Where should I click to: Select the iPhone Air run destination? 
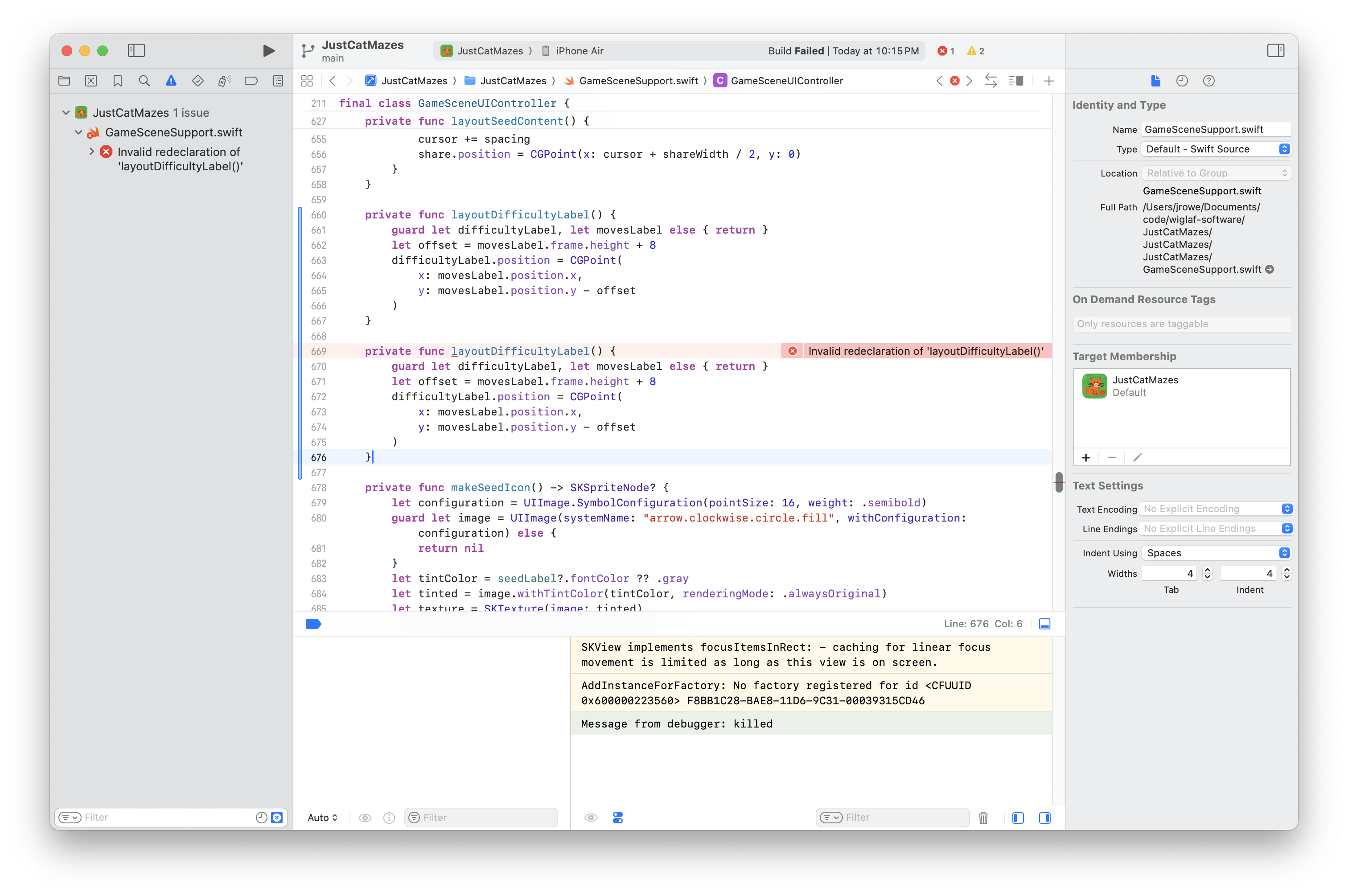[x=579, y=51]
